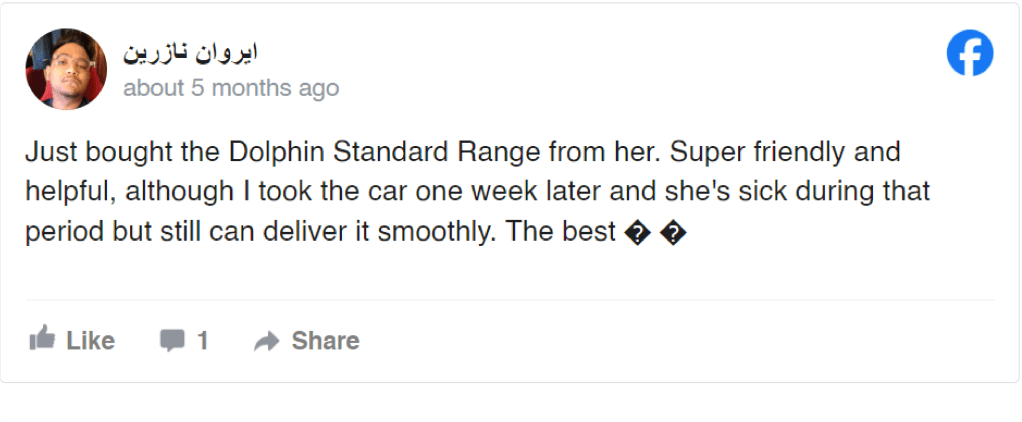The width and height of the screenshot is (1022, 422).
Task: Click the comment speech bubble icon
Action: pos(172,341)
